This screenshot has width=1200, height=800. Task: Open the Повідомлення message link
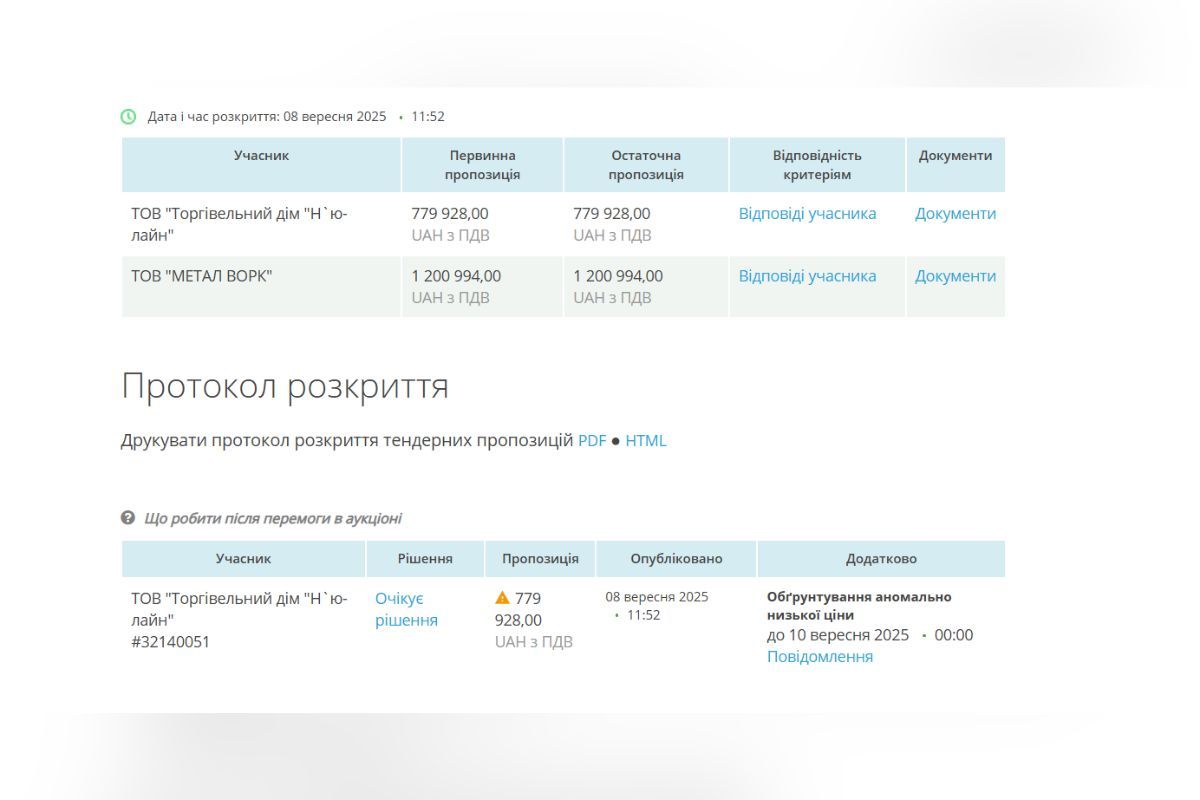tap(821, 656)
